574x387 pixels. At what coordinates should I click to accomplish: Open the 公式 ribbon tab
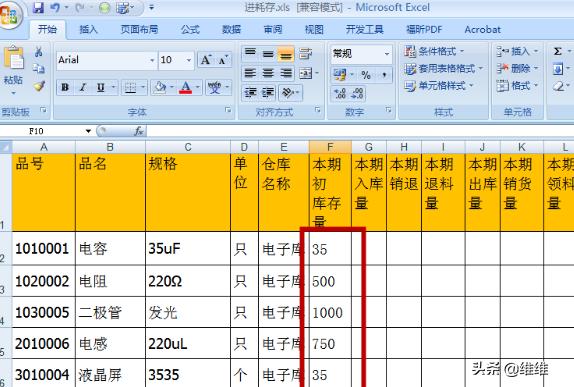190,29
